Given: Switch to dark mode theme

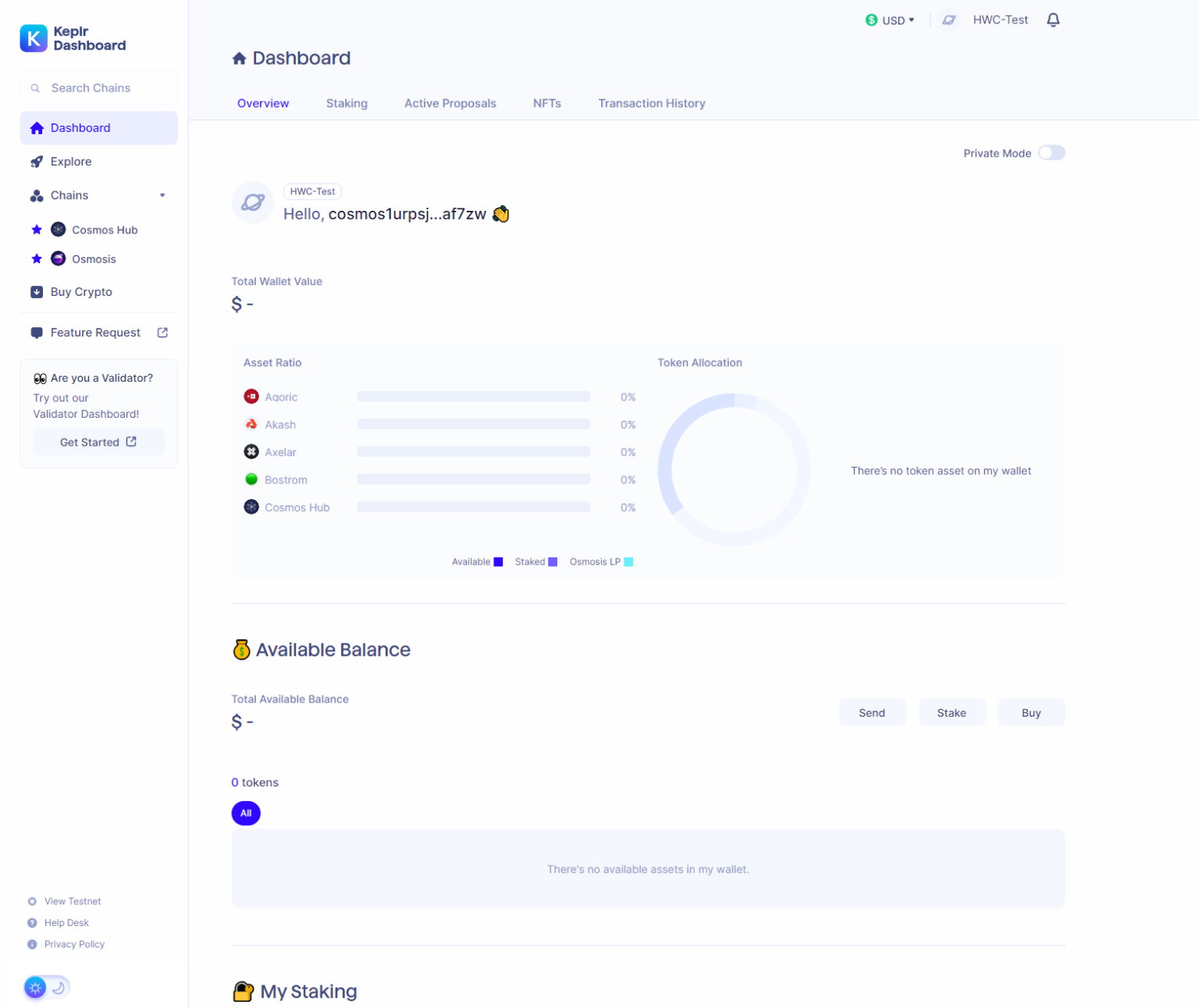Looking at the screenshot, I should (59, 987).
